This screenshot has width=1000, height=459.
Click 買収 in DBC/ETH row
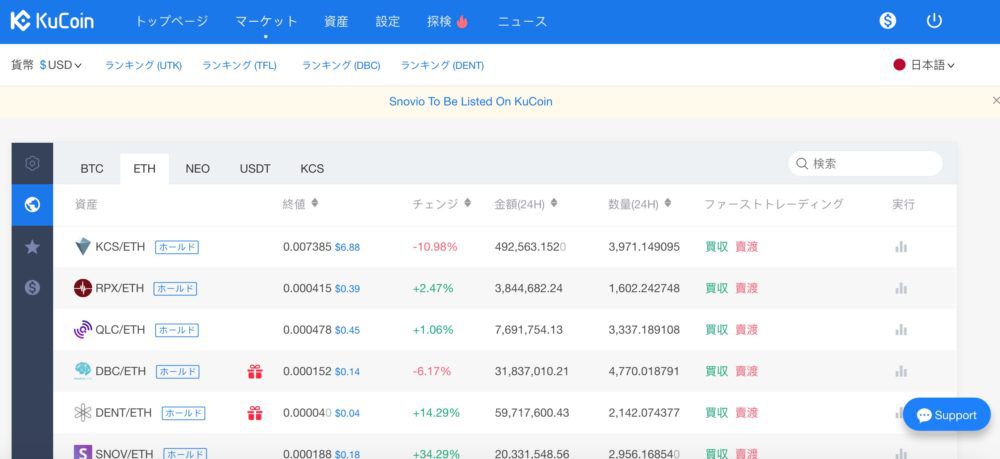click(x=716, y=371)
